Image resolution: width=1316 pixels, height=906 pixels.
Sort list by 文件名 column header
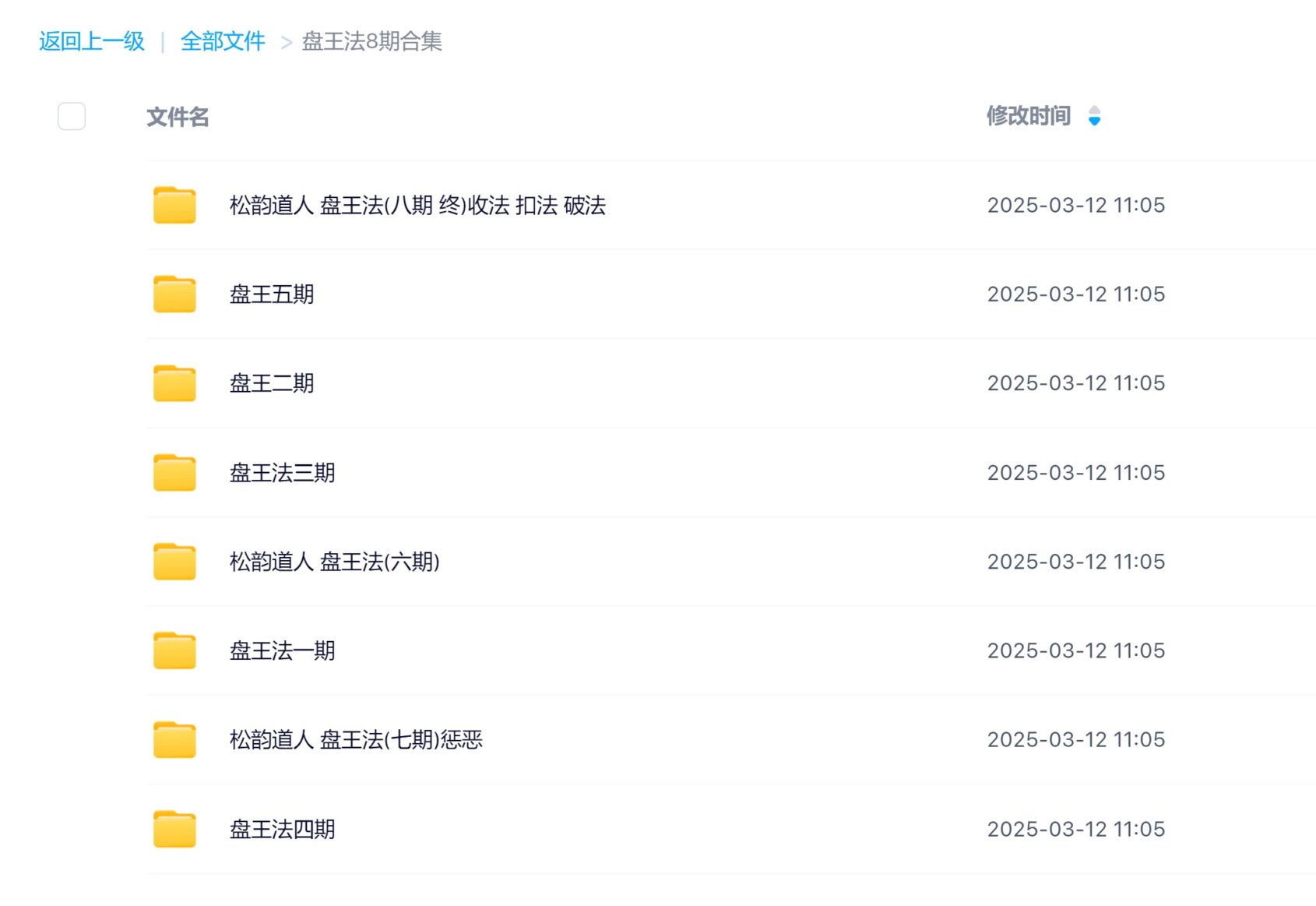(x=178, y=117)
